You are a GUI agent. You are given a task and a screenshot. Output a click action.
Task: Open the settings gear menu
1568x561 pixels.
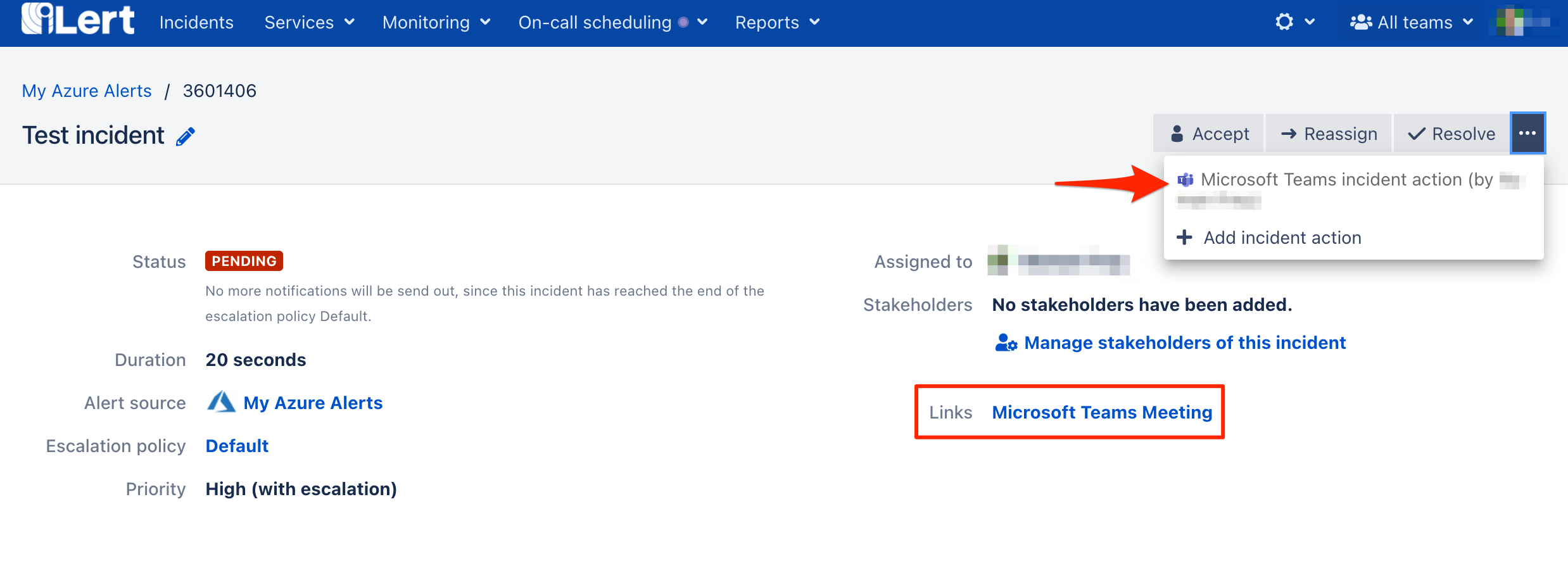[x=1284, y=22]
